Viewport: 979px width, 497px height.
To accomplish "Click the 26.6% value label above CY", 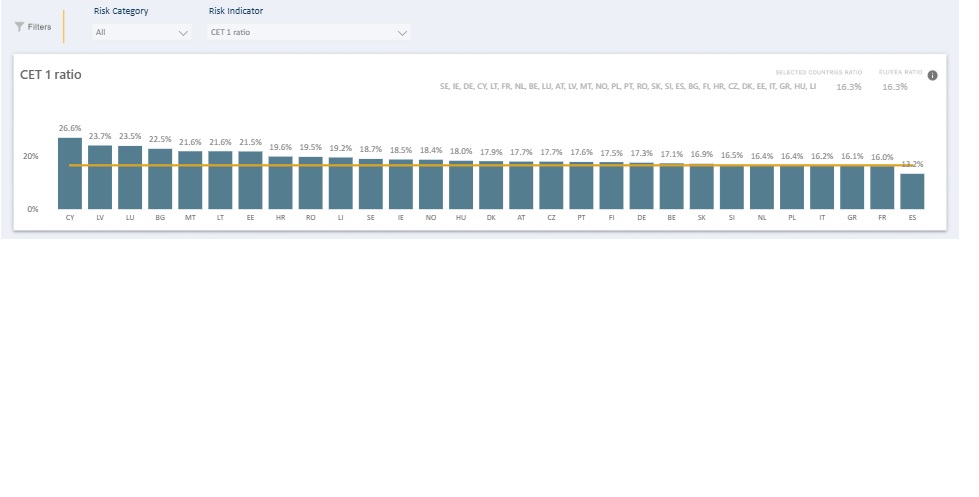I will pos(70,129).
